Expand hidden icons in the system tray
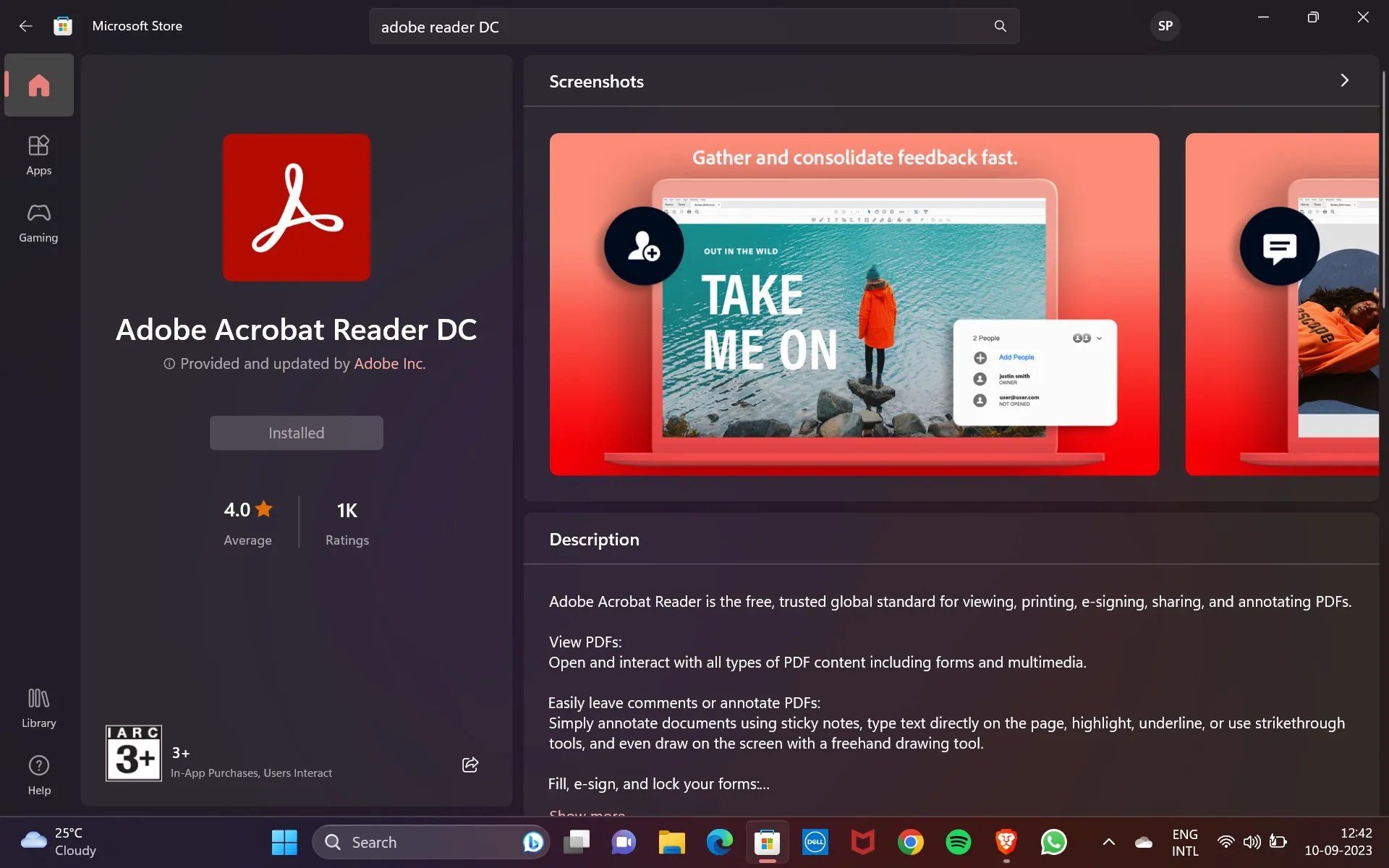The height and width of the screenshot is (868, 1389). click(x=1108, y=842)
